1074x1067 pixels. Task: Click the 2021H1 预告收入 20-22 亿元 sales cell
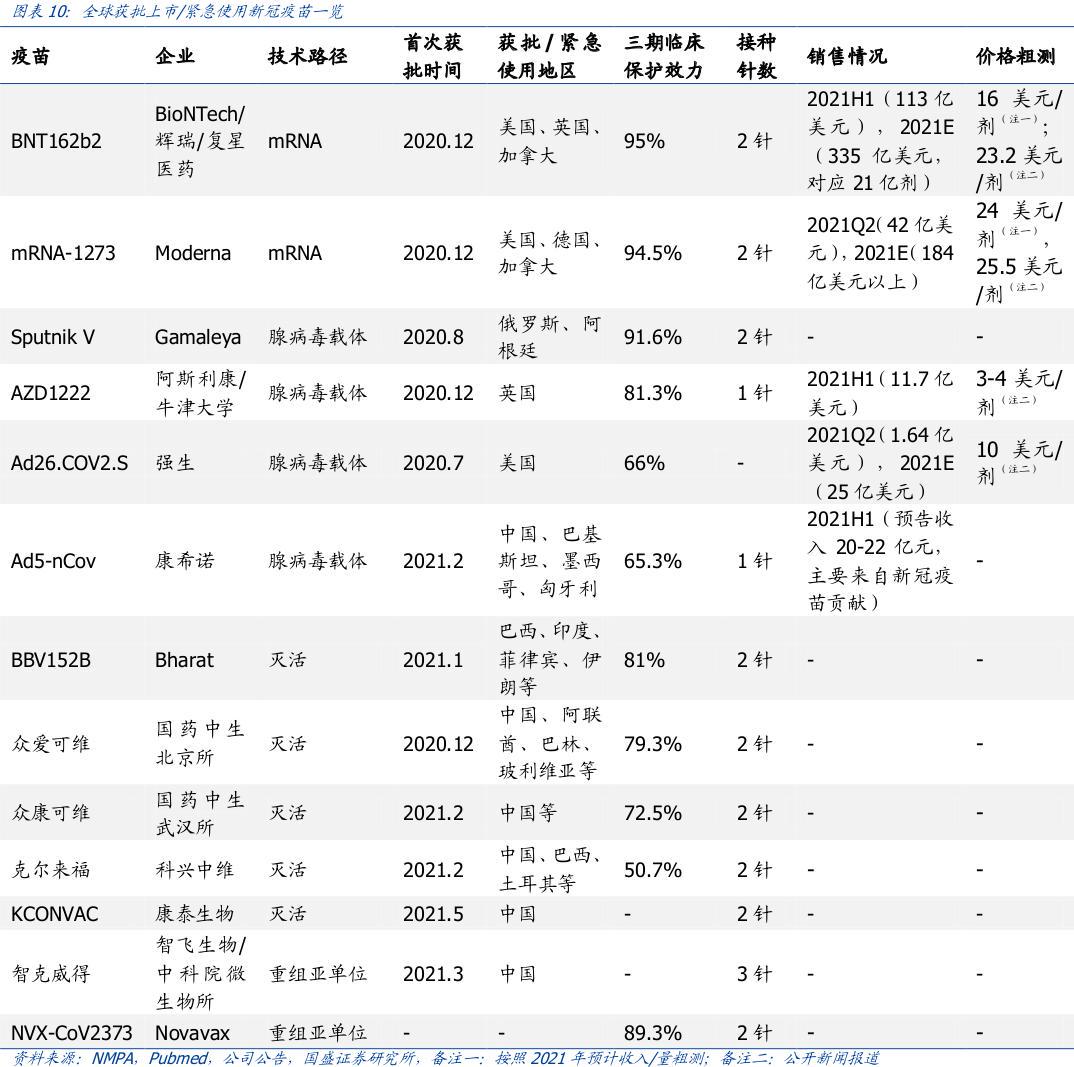pyautogui.click(x=879, y=561)
